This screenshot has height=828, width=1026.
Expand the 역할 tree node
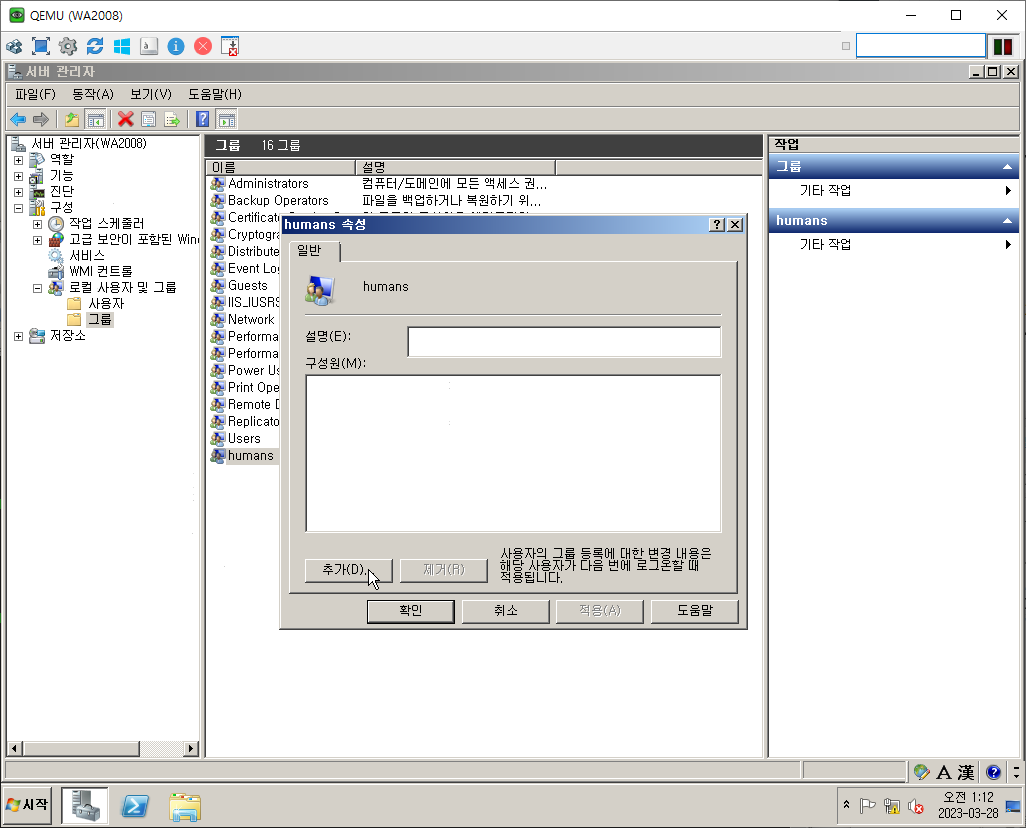[18, 160]
